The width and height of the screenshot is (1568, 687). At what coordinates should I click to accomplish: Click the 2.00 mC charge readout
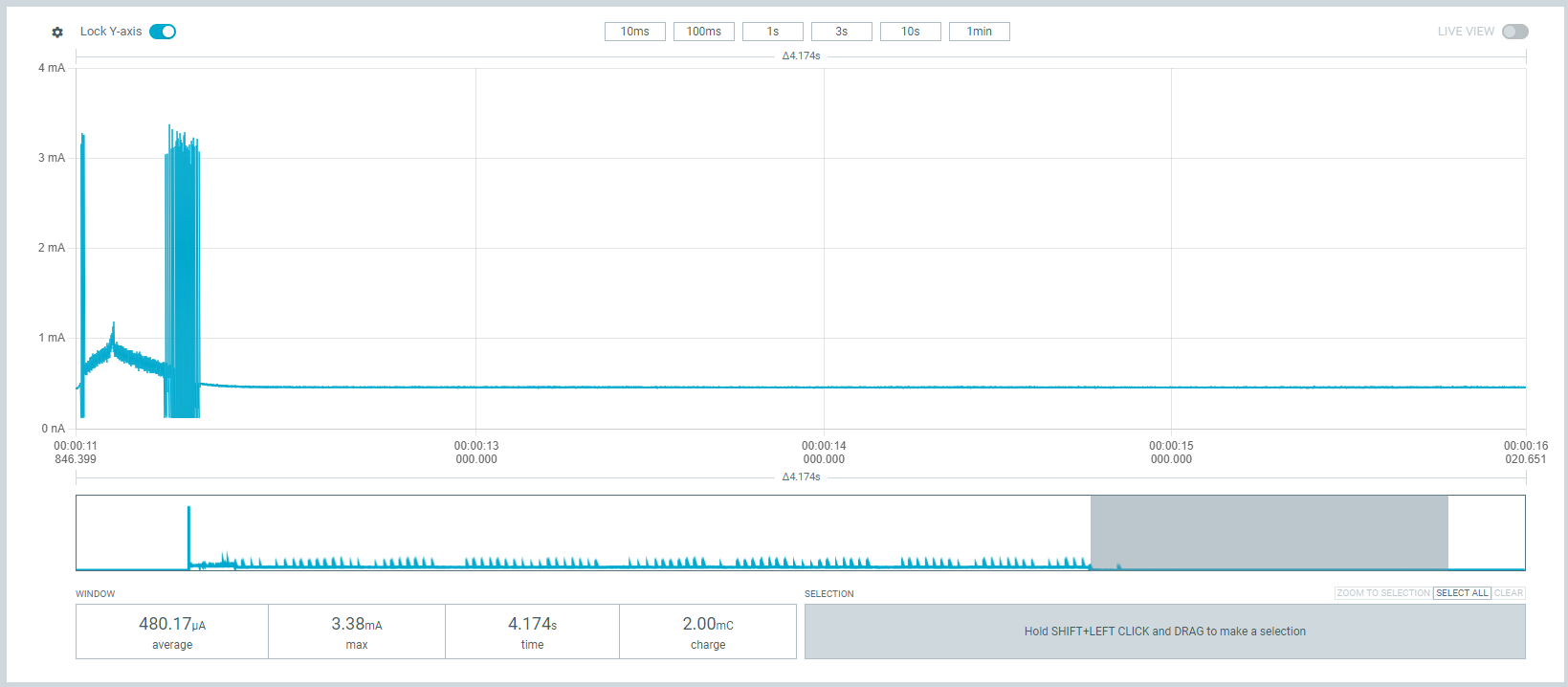[707, 632]
